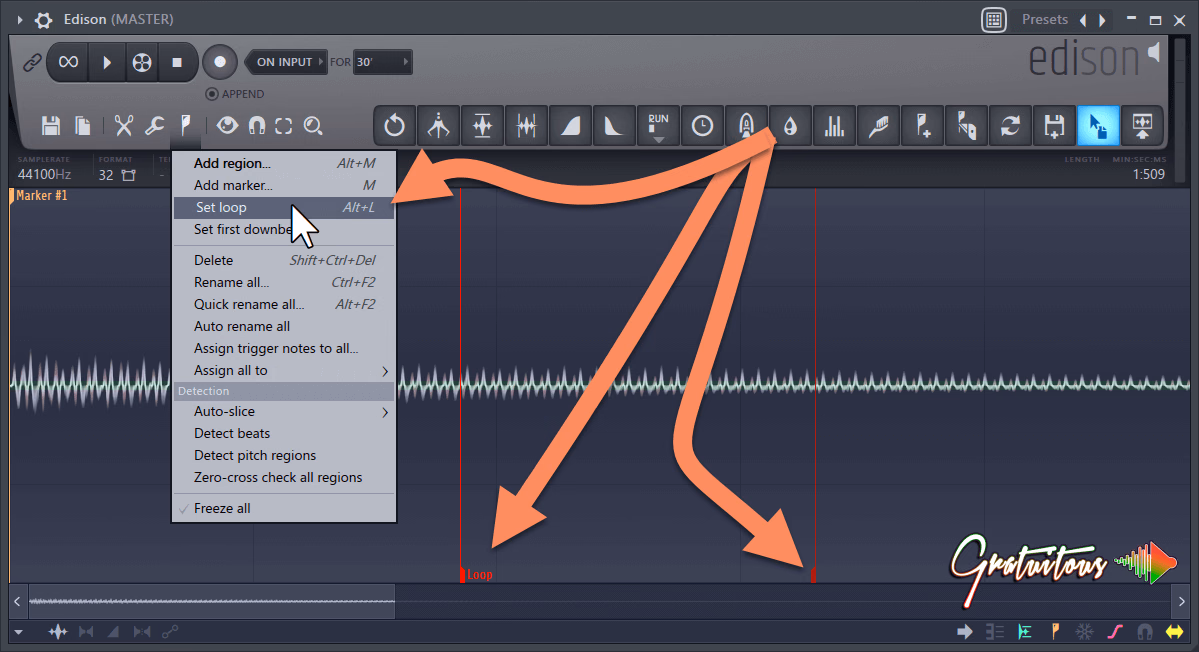Toggle the pink curve icon
The width and height of the screenshot is (1199, 652).
click(1115, 631)
